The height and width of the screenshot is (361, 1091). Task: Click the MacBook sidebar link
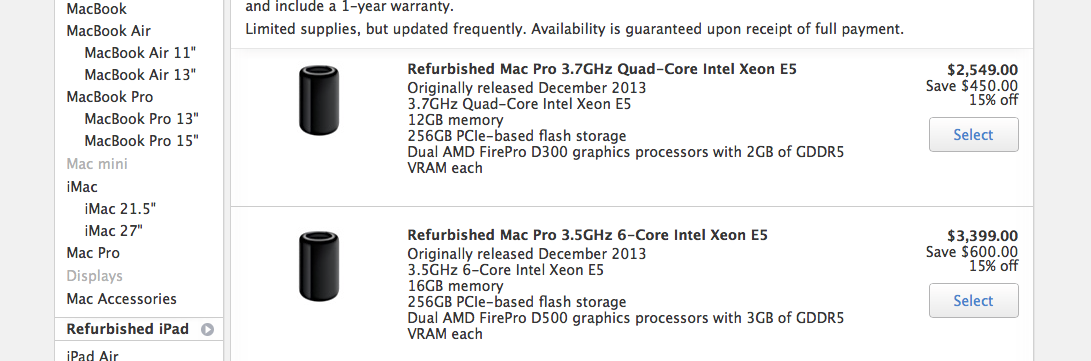pyautogui.click(x=97, y=9)
